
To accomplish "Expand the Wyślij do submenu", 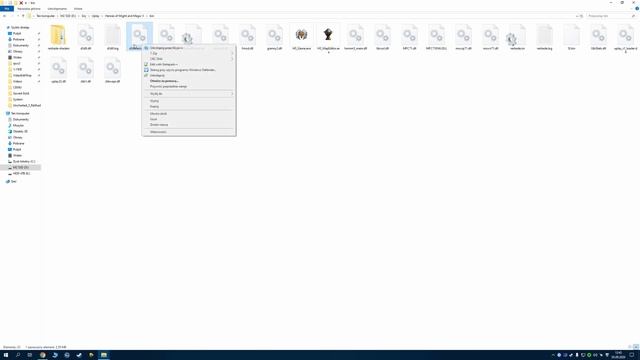I will (189, 93).
